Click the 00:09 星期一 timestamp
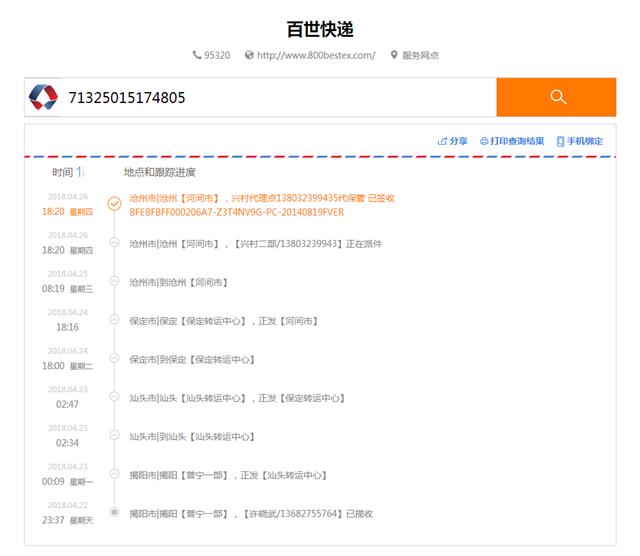640x556 pixels. 67,482
